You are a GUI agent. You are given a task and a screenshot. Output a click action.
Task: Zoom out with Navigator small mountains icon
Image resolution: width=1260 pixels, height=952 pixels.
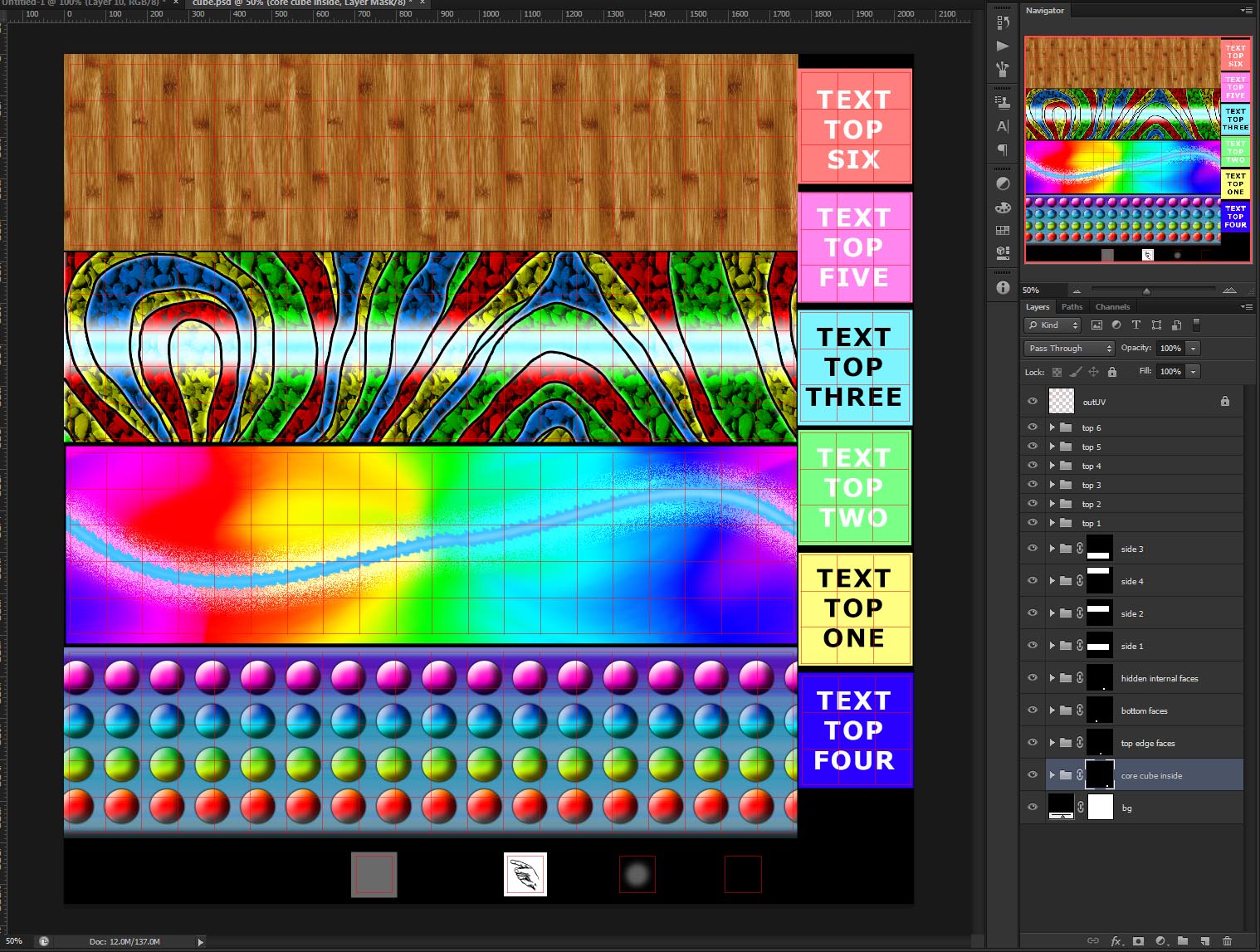pos(1077,290)
